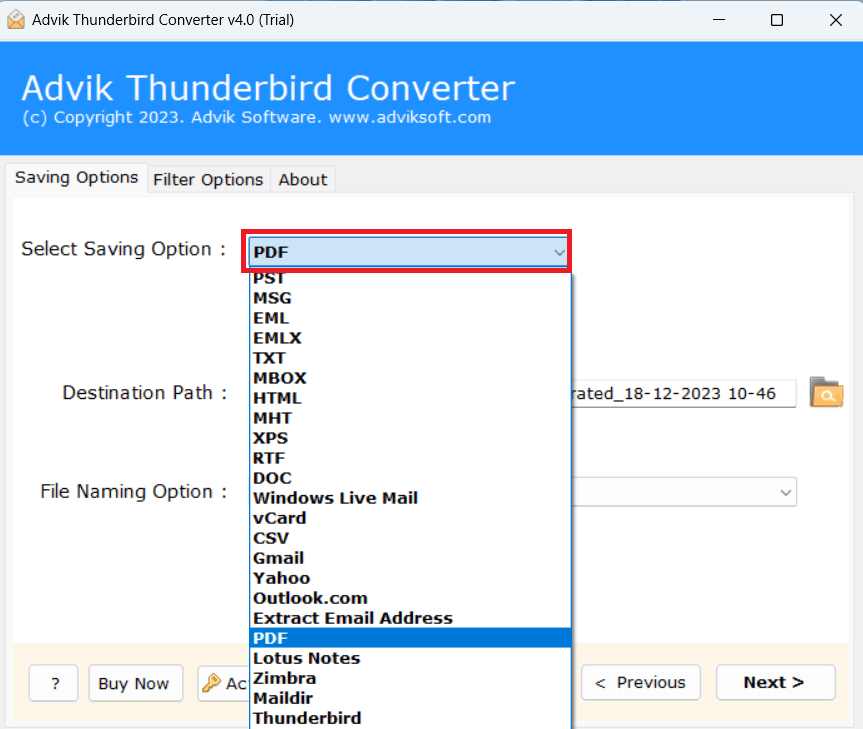
Task: Click the chevron on the saving option combo box
Action: 559,252
